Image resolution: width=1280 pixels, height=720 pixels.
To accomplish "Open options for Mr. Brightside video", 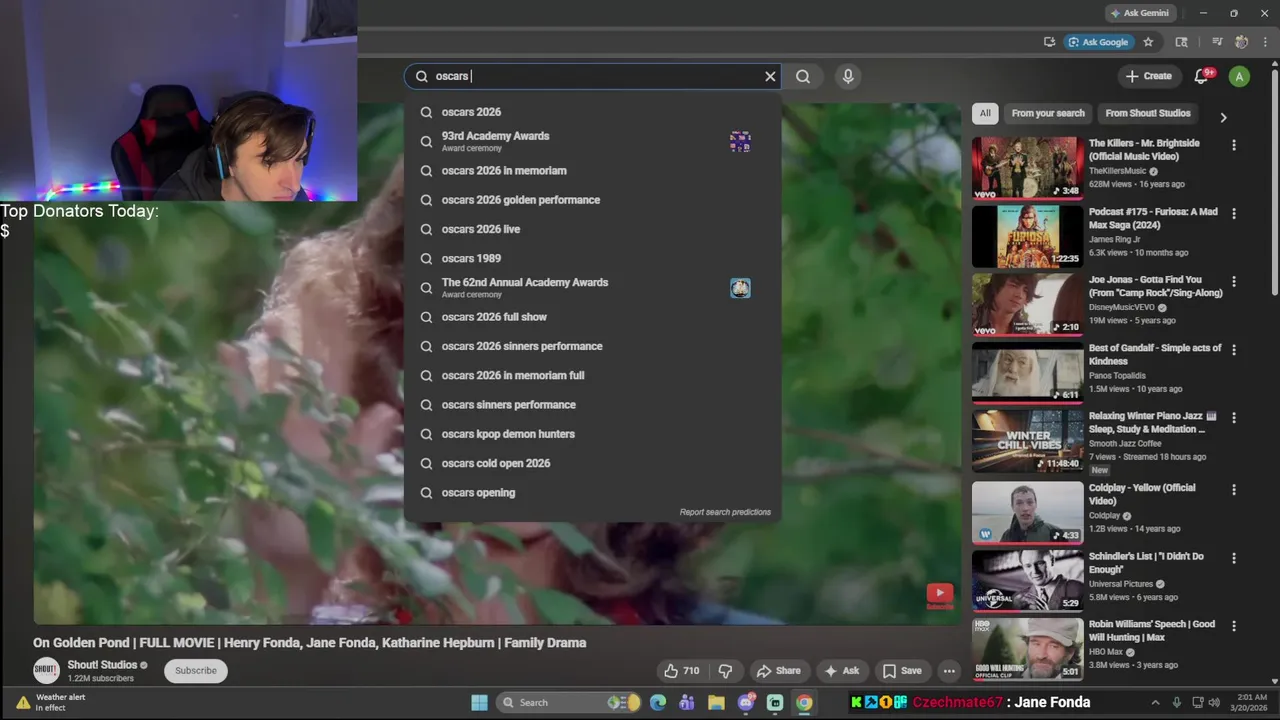I will click(x=1234, y=145).
